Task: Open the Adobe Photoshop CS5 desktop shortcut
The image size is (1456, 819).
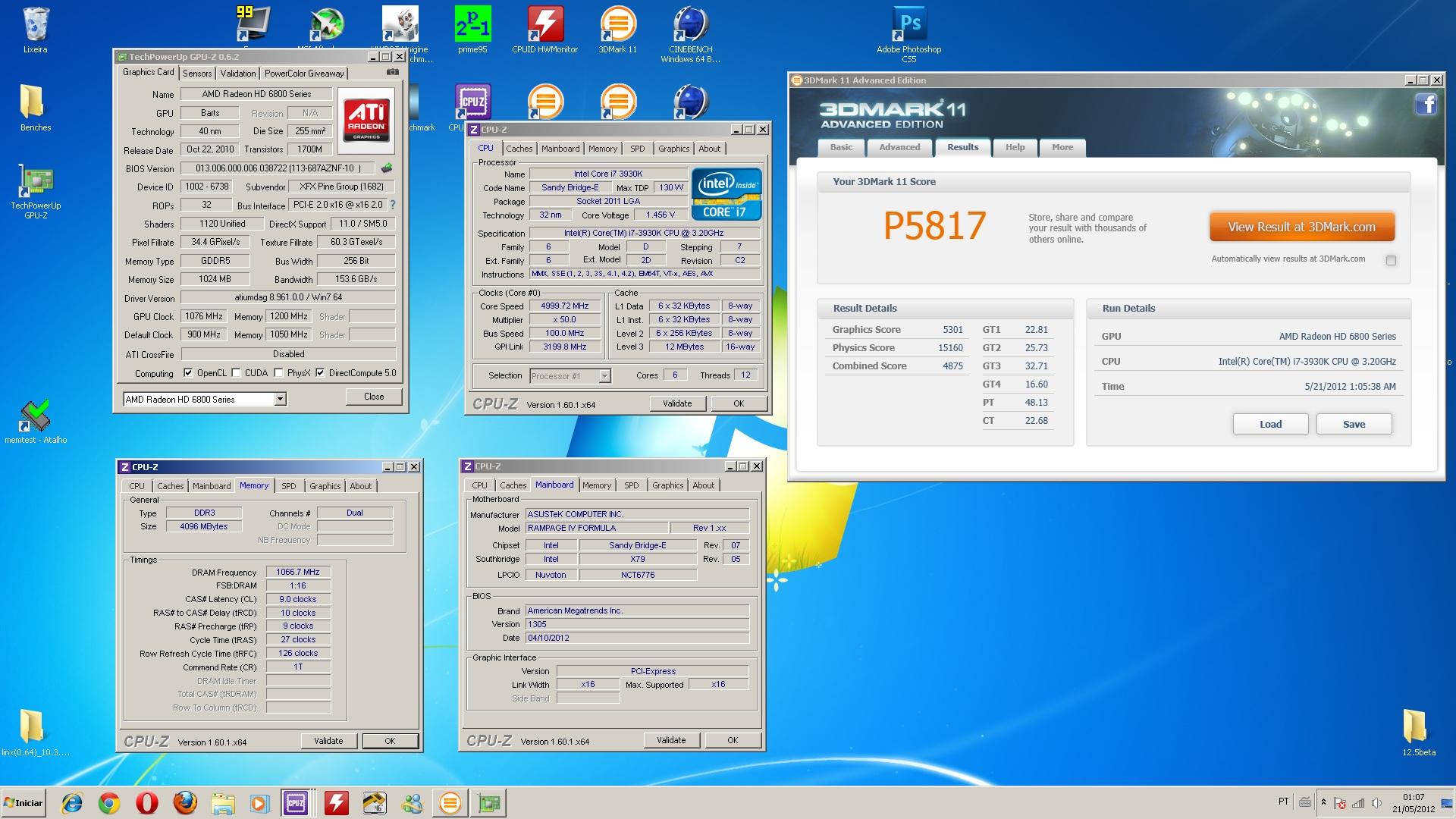Action: pos(908,34)
